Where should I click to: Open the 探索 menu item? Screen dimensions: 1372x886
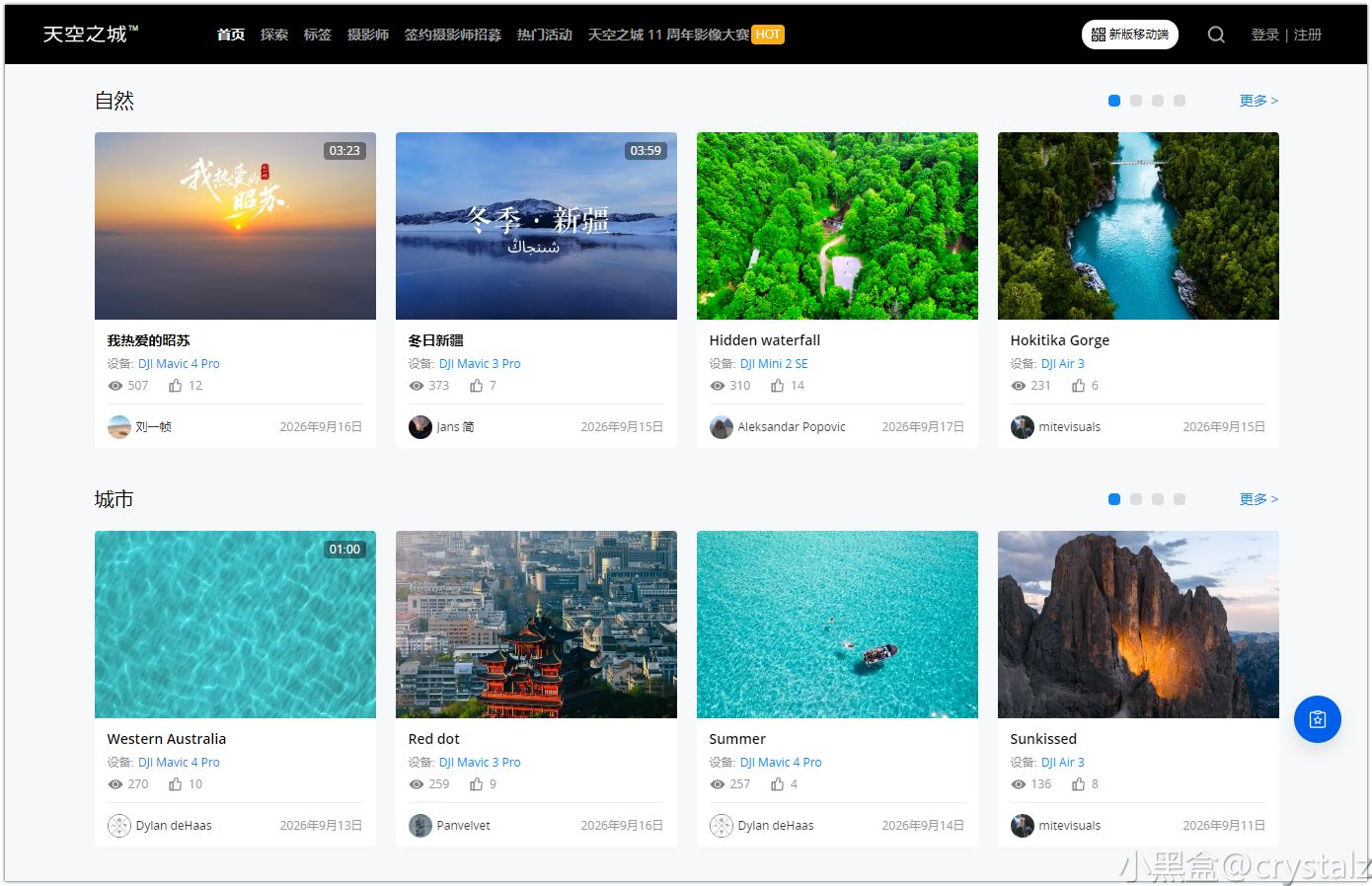click(274, 35)
